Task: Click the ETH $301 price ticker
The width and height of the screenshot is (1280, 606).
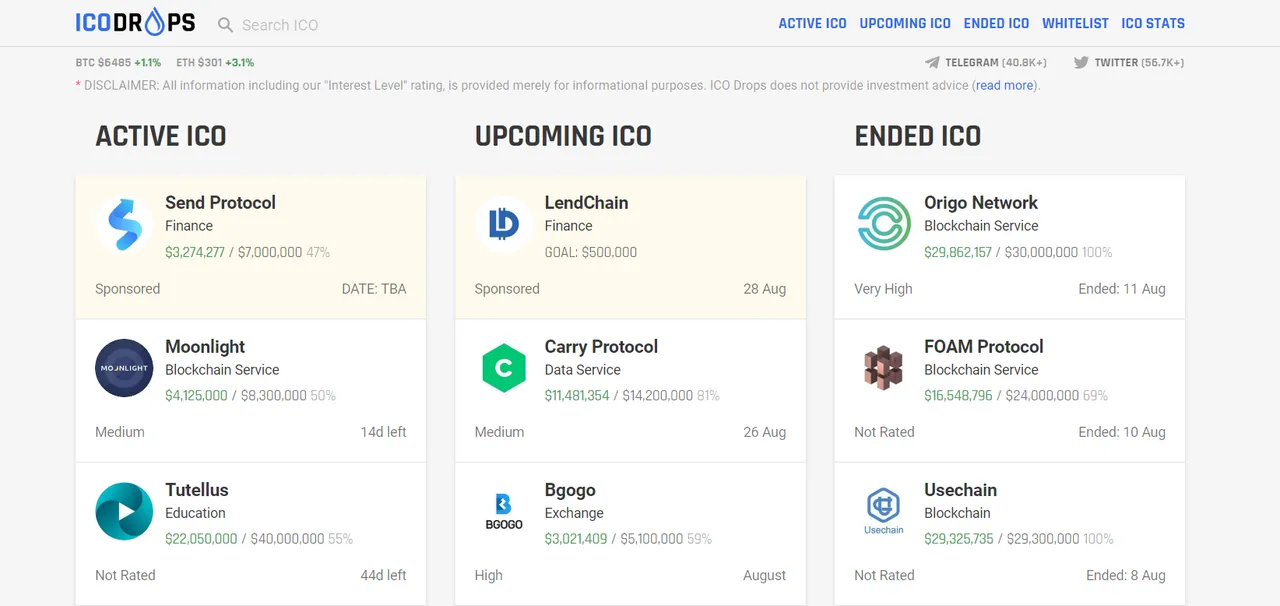Action: click(215, 62)
